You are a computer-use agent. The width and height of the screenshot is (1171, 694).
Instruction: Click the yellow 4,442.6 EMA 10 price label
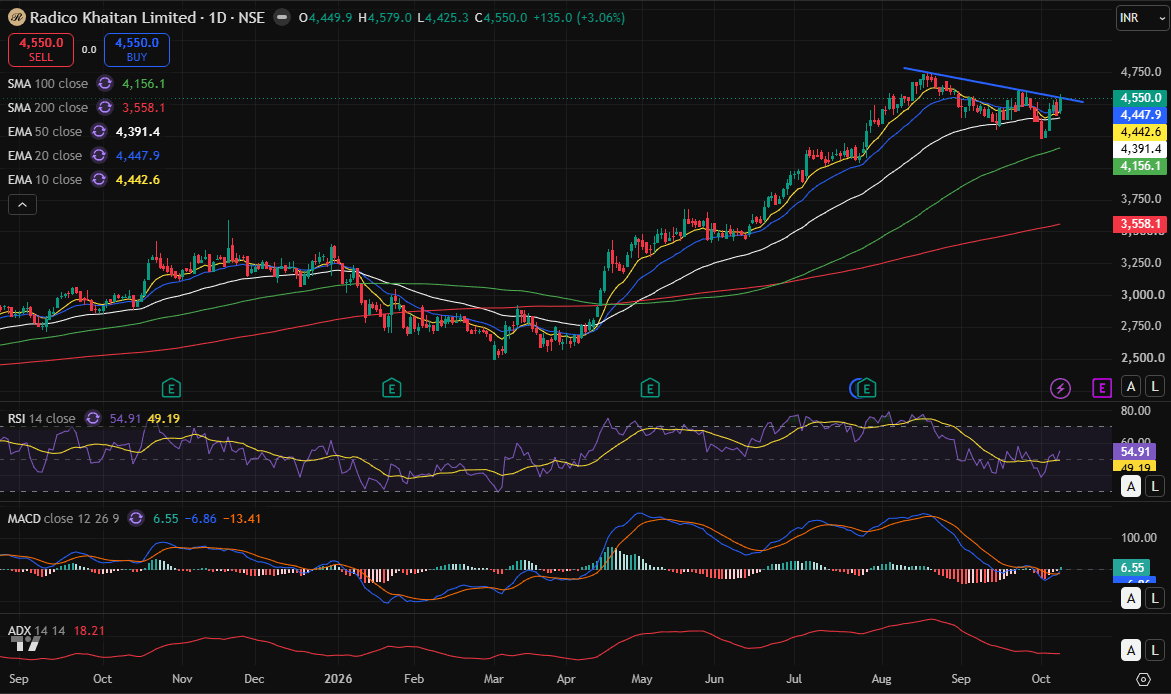1140,132
